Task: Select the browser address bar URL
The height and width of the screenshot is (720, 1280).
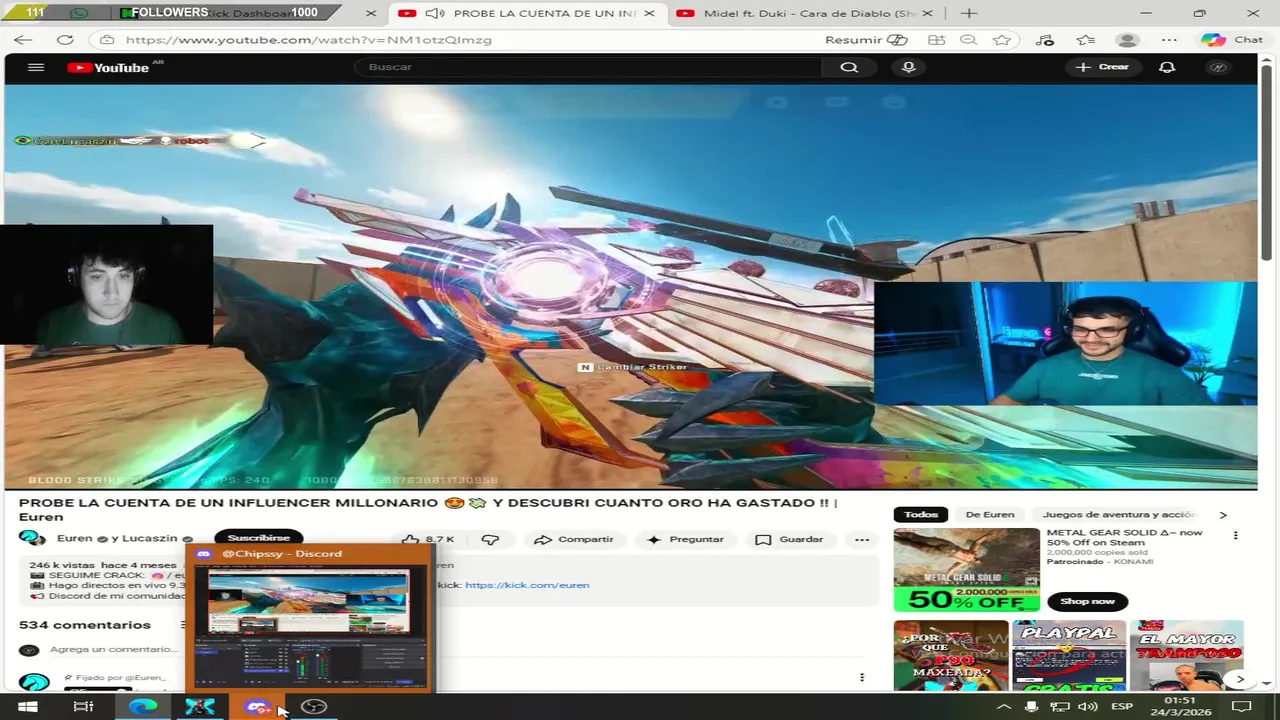Action: (308, 40)
